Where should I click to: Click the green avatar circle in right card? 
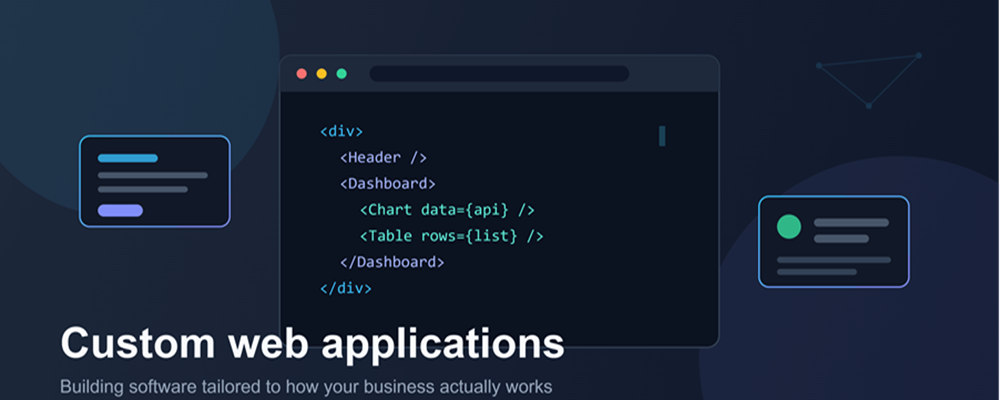click(x=789, y=227)
